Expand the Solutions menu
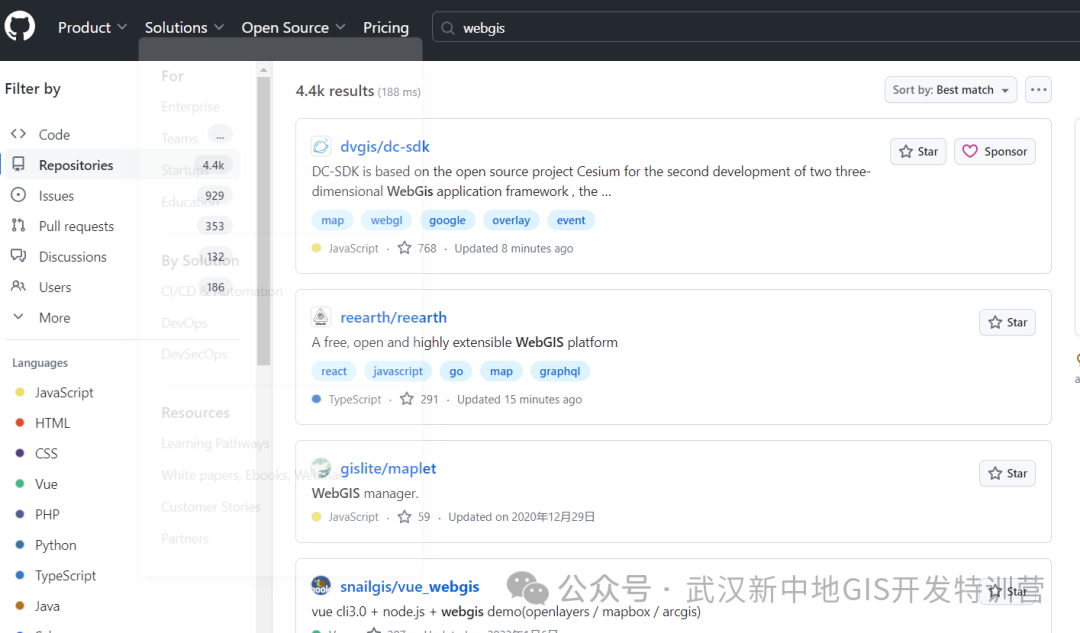Image resolution: width=1080 pixels, height=633 pixels. click(x=184, y=28)
